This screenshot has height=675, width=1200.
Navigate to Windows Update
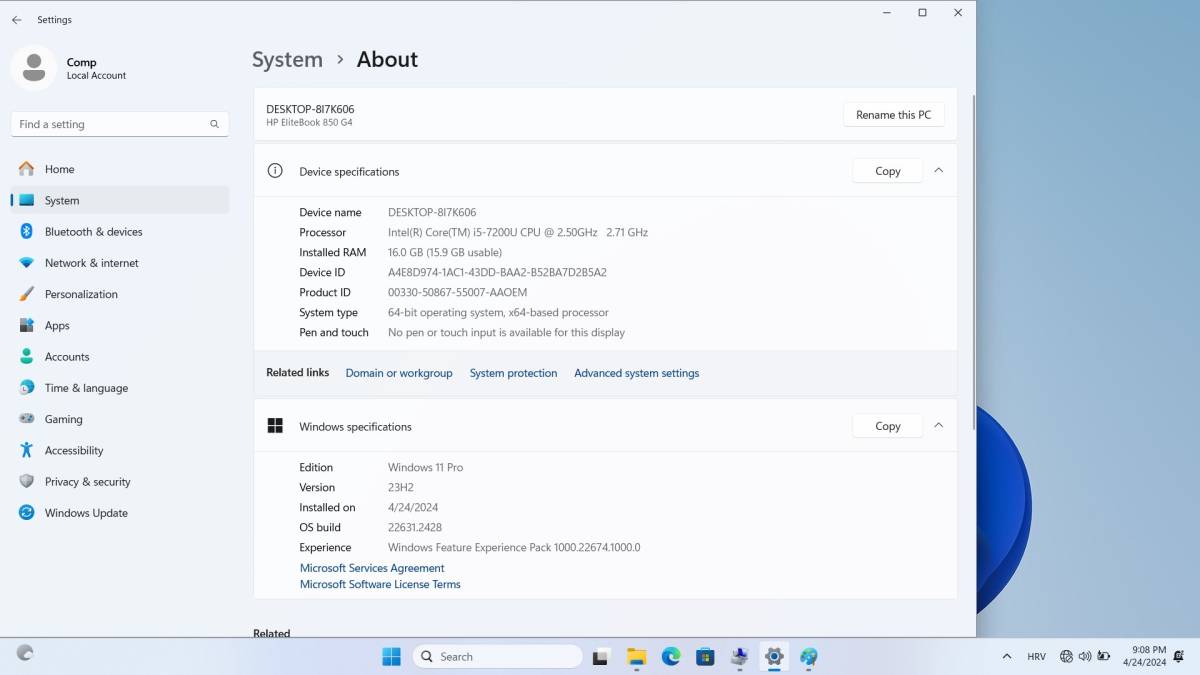pyautogui.click(x=120, y=513)
